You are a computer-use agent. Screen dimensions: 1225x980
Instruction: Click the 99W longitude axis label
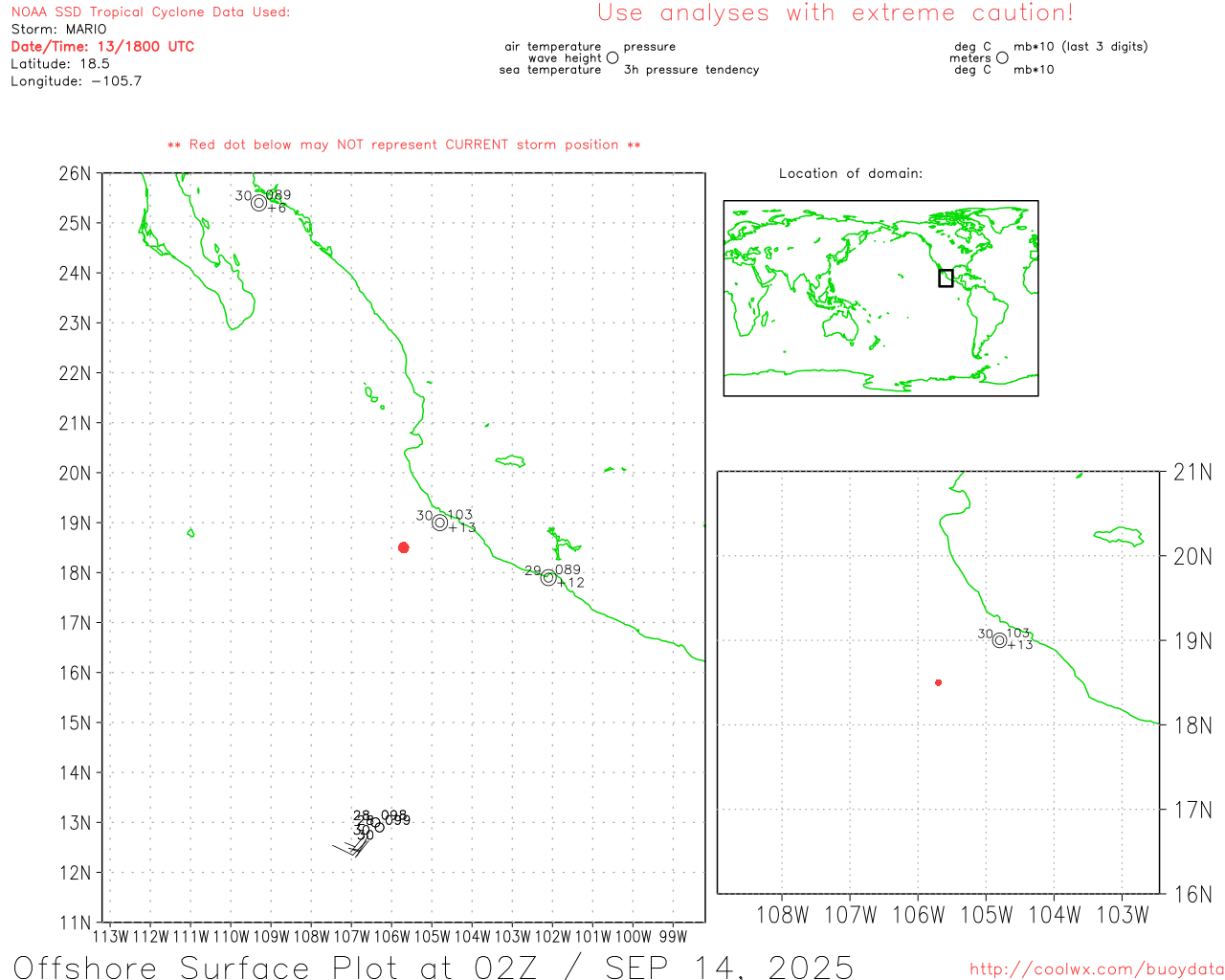point(673,937)
